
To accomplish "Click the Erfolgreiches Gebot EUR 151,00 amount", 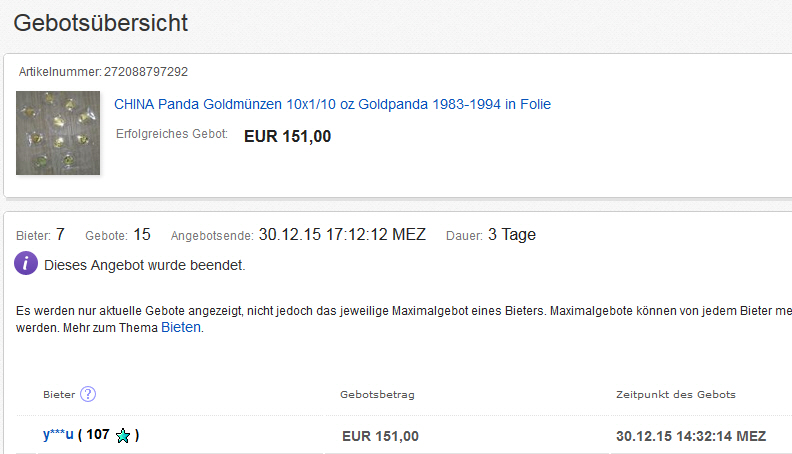I will 287,136.
